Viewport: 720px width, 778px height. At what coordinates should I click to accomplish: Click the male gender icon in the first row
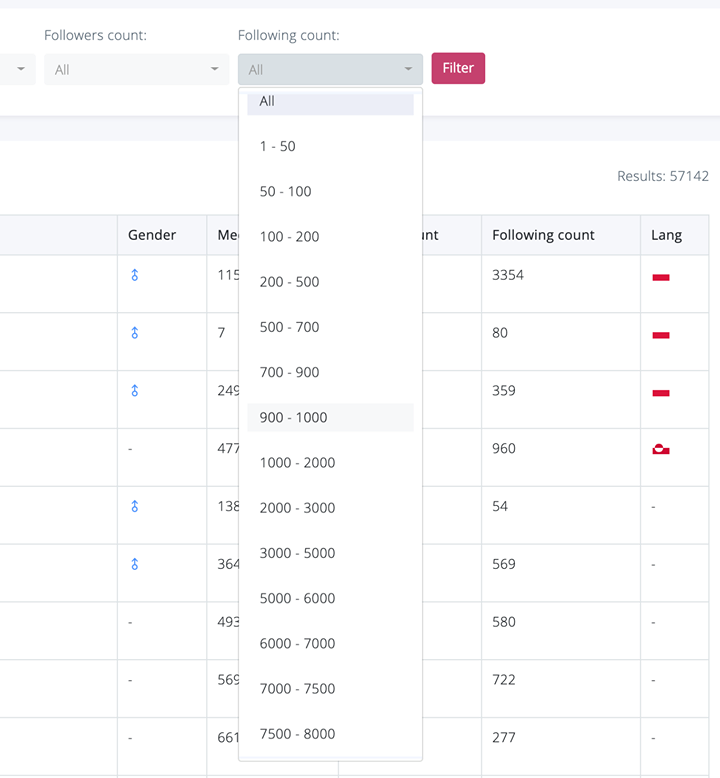[x=134, y=275]
